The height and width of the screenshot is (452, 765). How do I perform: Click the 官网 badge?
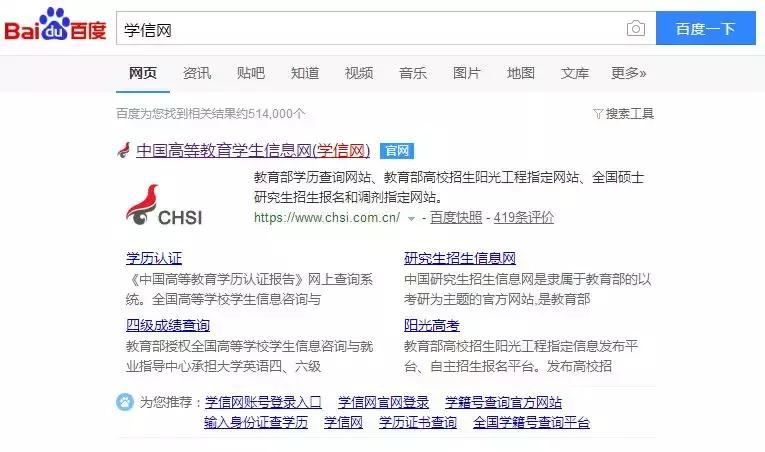click(397, 151)
